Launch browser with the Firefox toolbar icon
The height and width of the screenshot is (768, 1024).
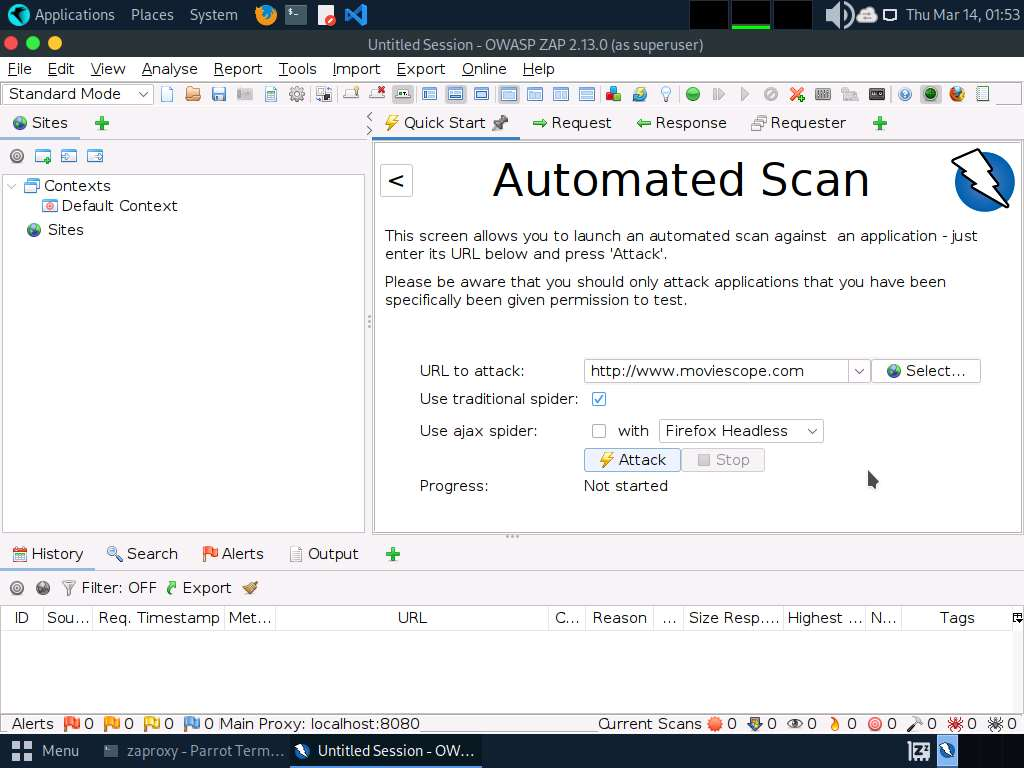[957, 94]
